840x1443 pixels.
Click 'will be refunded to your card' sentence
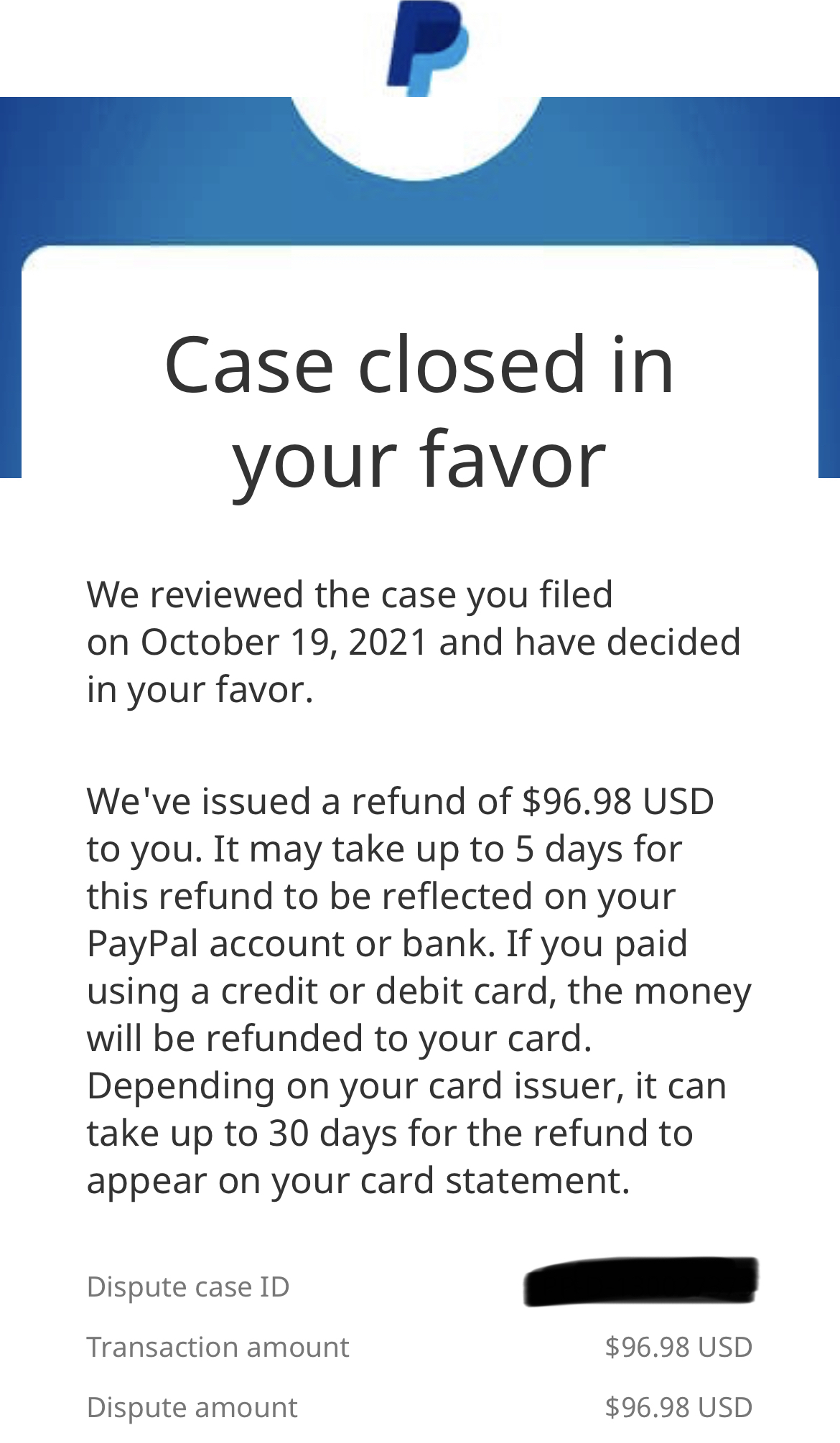(339, 1039)
